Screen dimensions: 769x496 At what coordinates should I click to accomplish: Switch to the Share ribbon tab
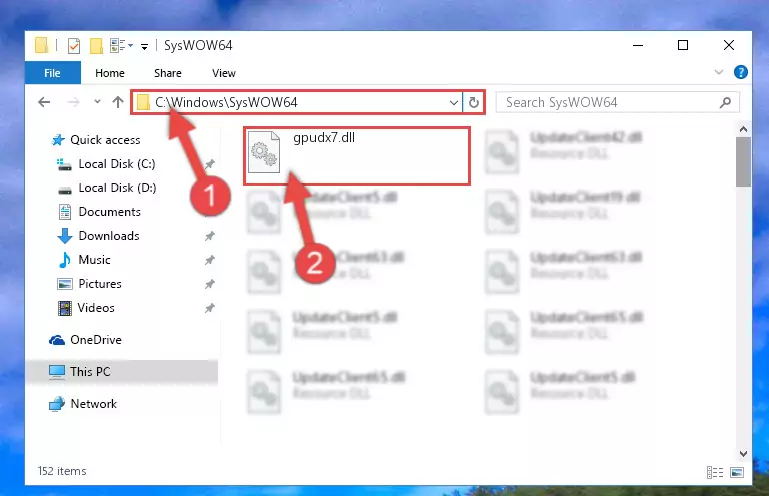(x=168, y=73)
